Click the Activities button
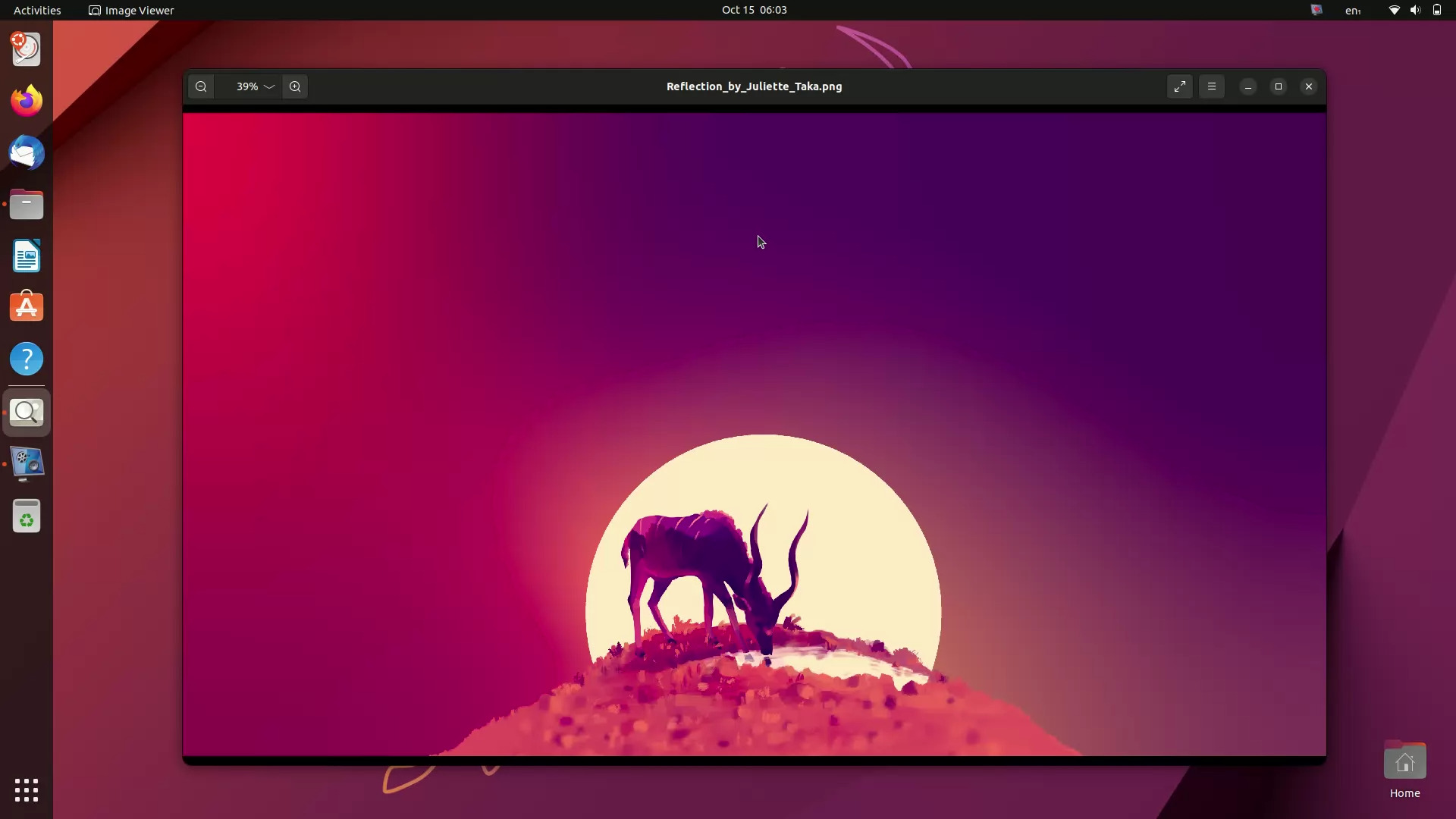 pos(36,10)
